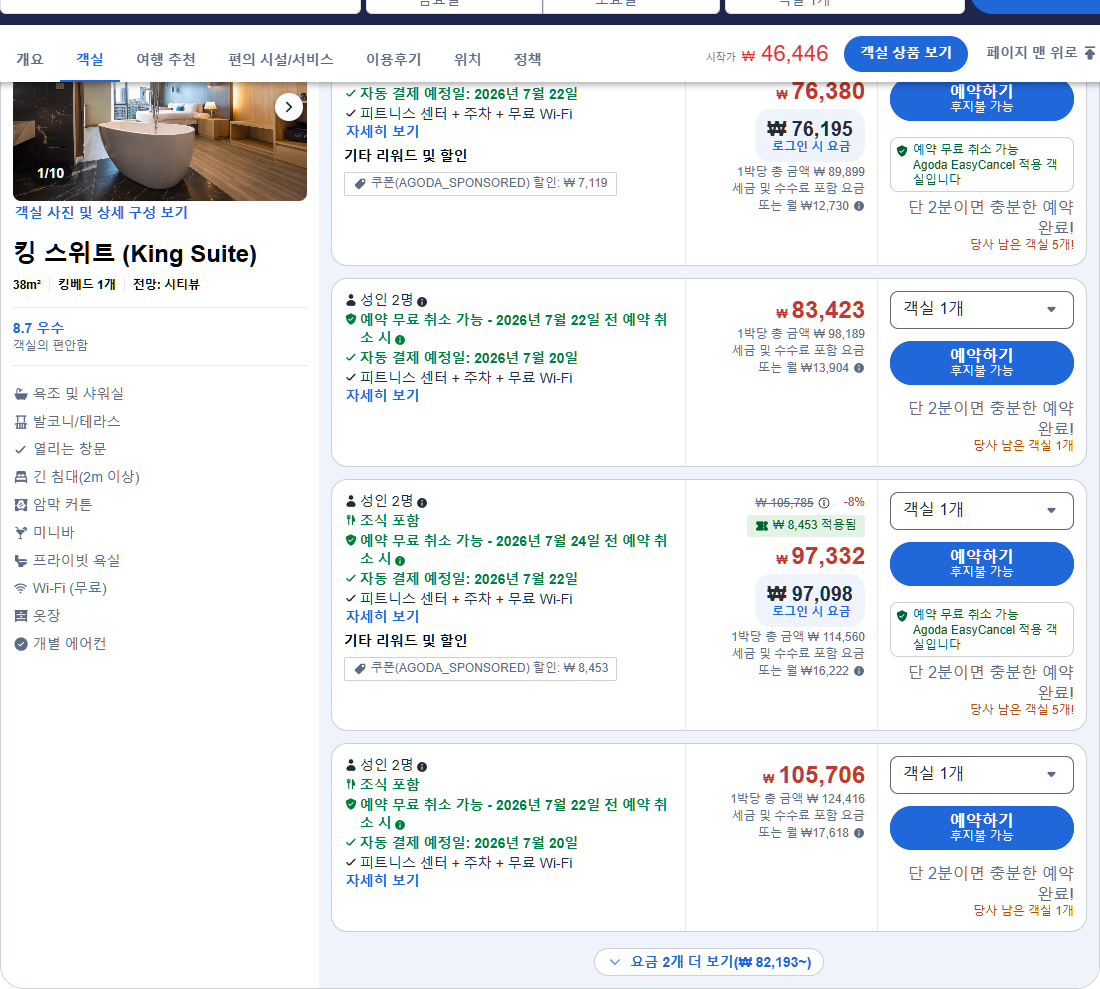
Task: Click ₩76,195 login price badge
Action: [x=810, y=135]
